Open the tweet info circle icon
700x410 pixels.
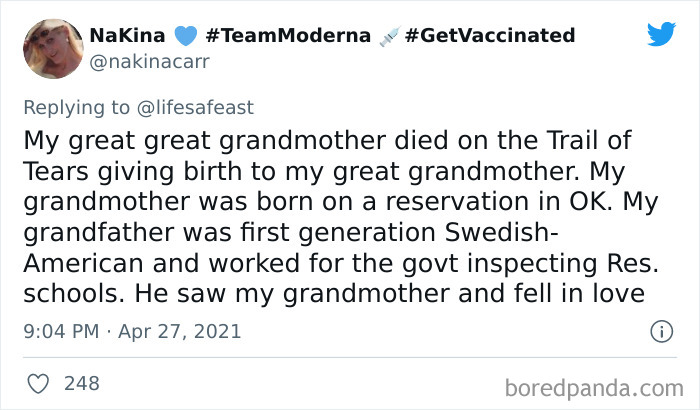(660, 331)
